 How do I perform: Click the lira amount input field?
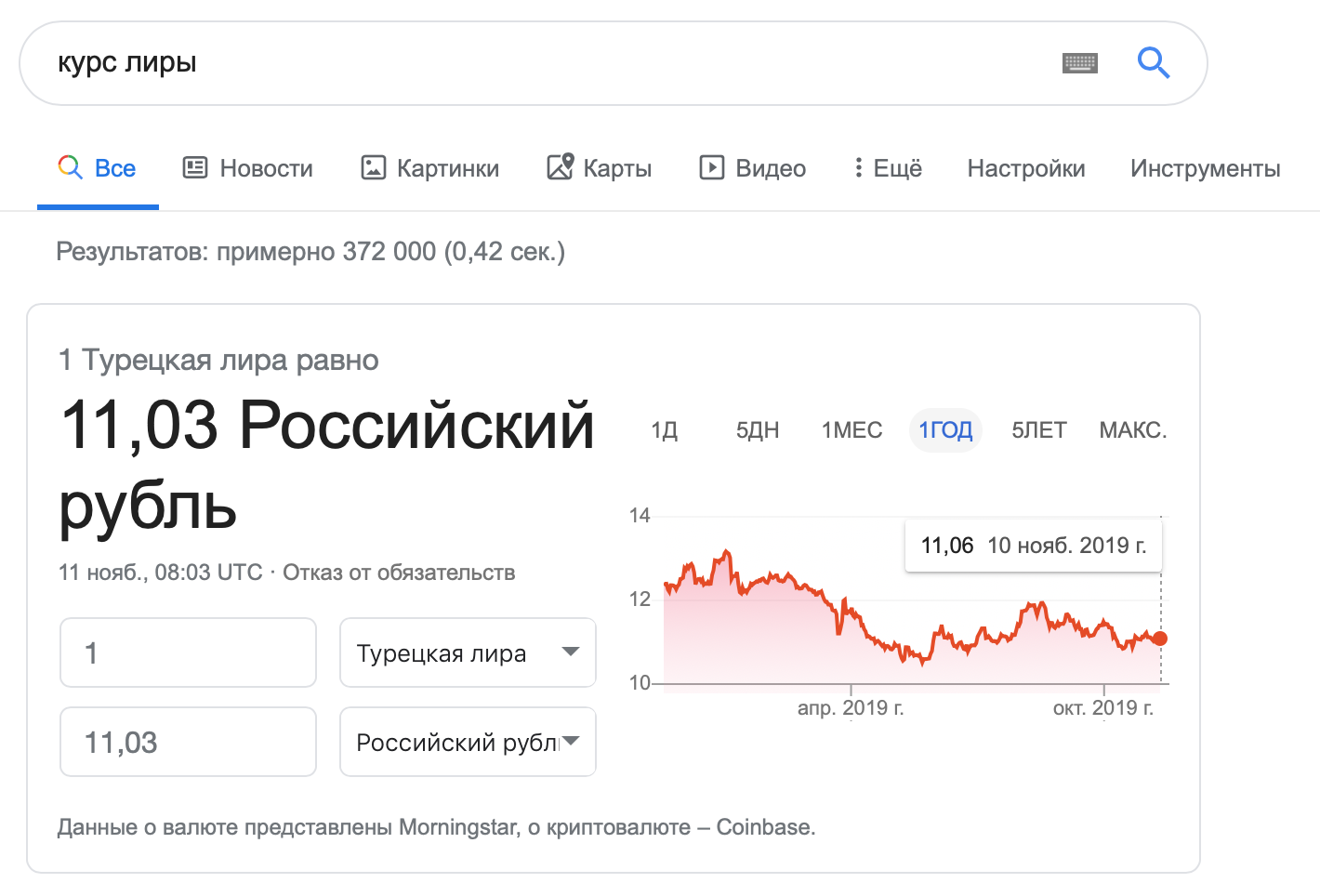click(x=188, y=652)
